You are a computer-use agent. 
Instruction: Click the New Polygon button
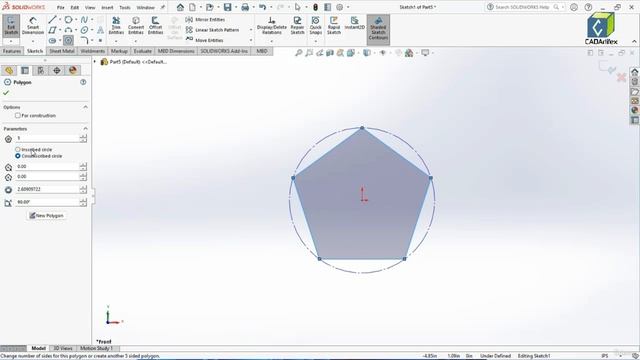point(47,216)
